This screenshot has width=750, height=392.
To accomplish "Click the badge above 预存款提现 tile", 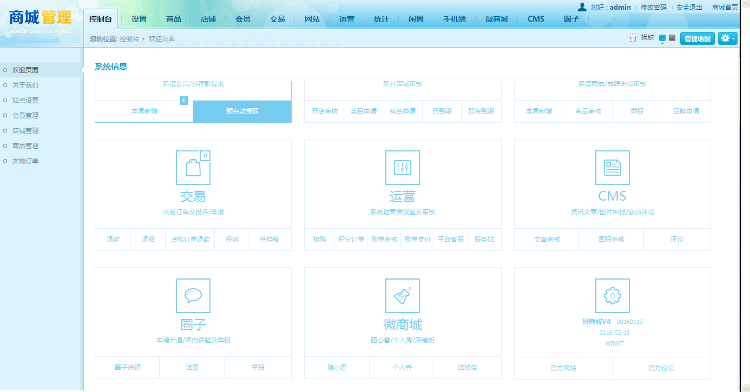I will [184, 100].
